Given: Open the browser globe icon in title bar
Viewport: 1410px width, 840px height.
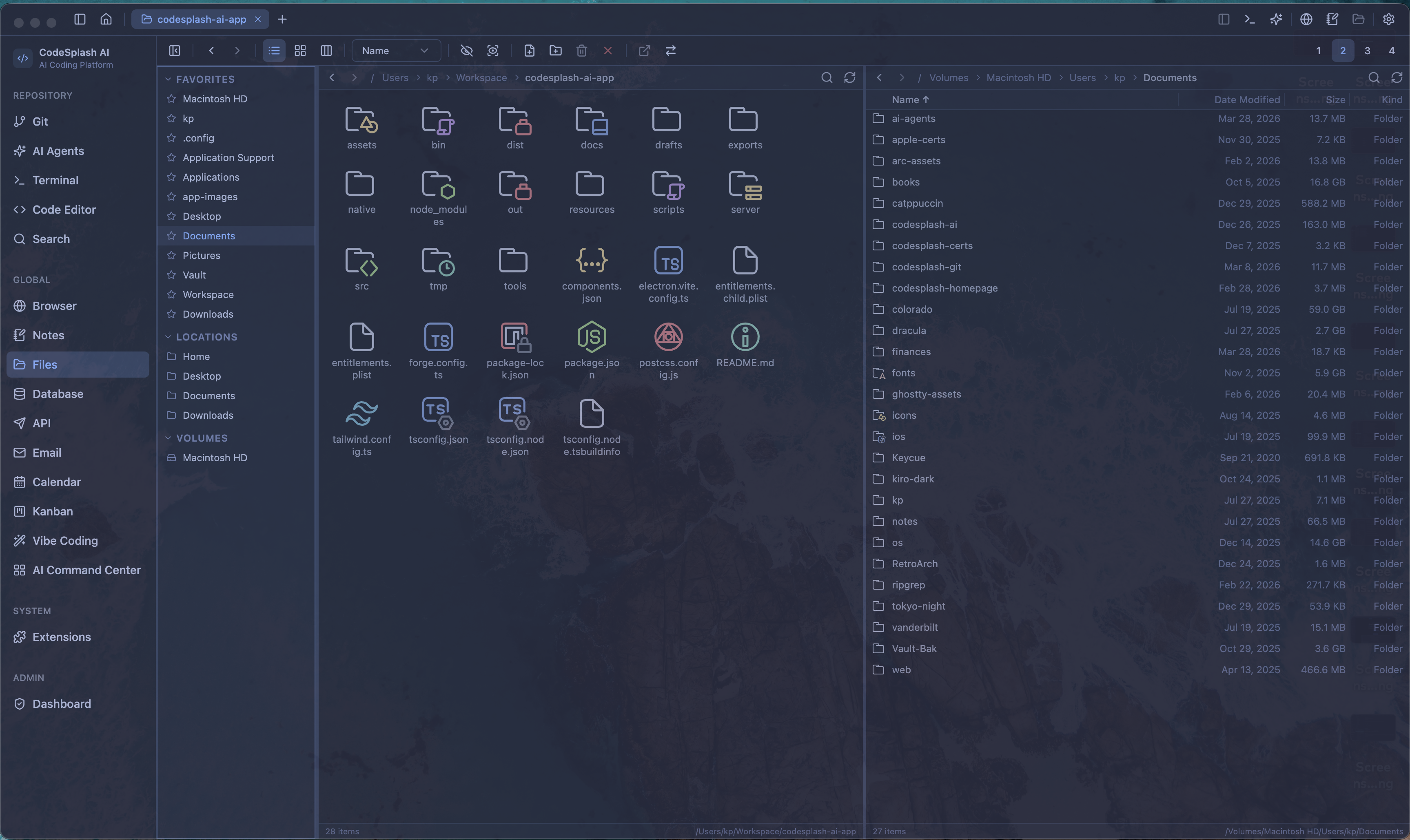Looking at the screenshot, I should pyautogui.click(x=1306, y=19).
